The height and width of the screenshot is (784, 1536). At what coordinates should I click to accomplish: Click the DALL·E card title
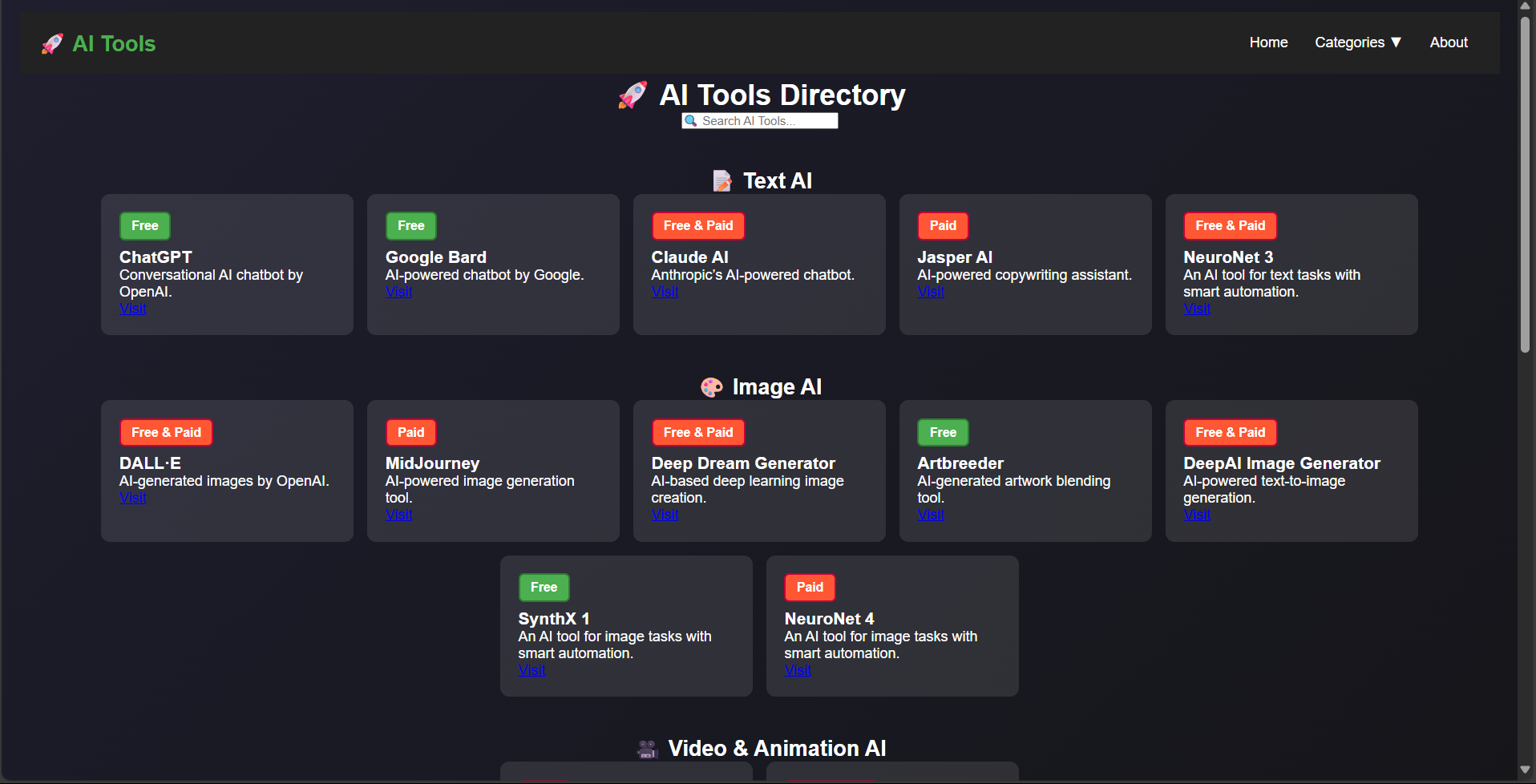tap(150, 463)
